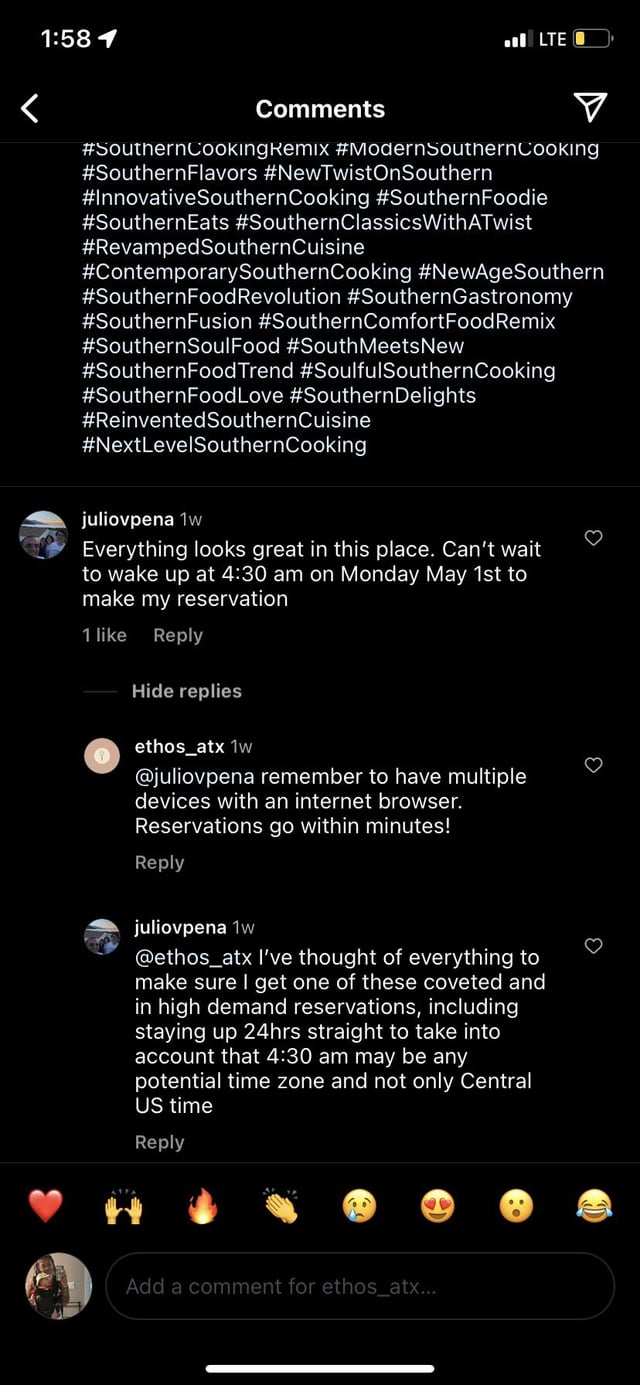Screen dimensions: 640x1385
Task: Insert the laughing tears emoji
Action: point(594,1206)
